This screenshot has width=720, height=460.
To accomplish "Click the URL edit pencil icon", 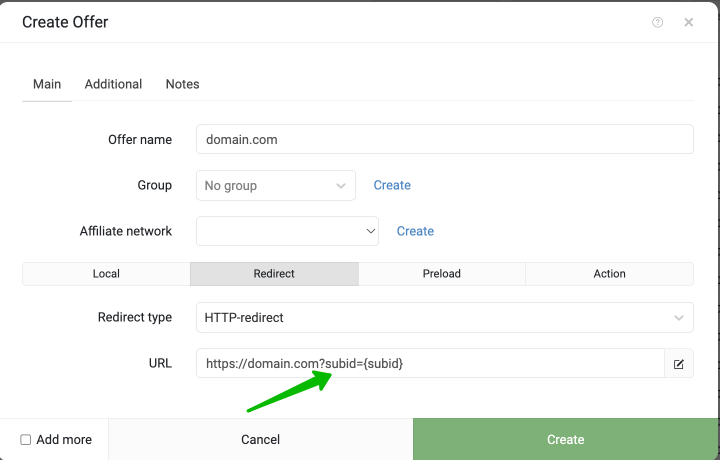I will tap(679, 364).
